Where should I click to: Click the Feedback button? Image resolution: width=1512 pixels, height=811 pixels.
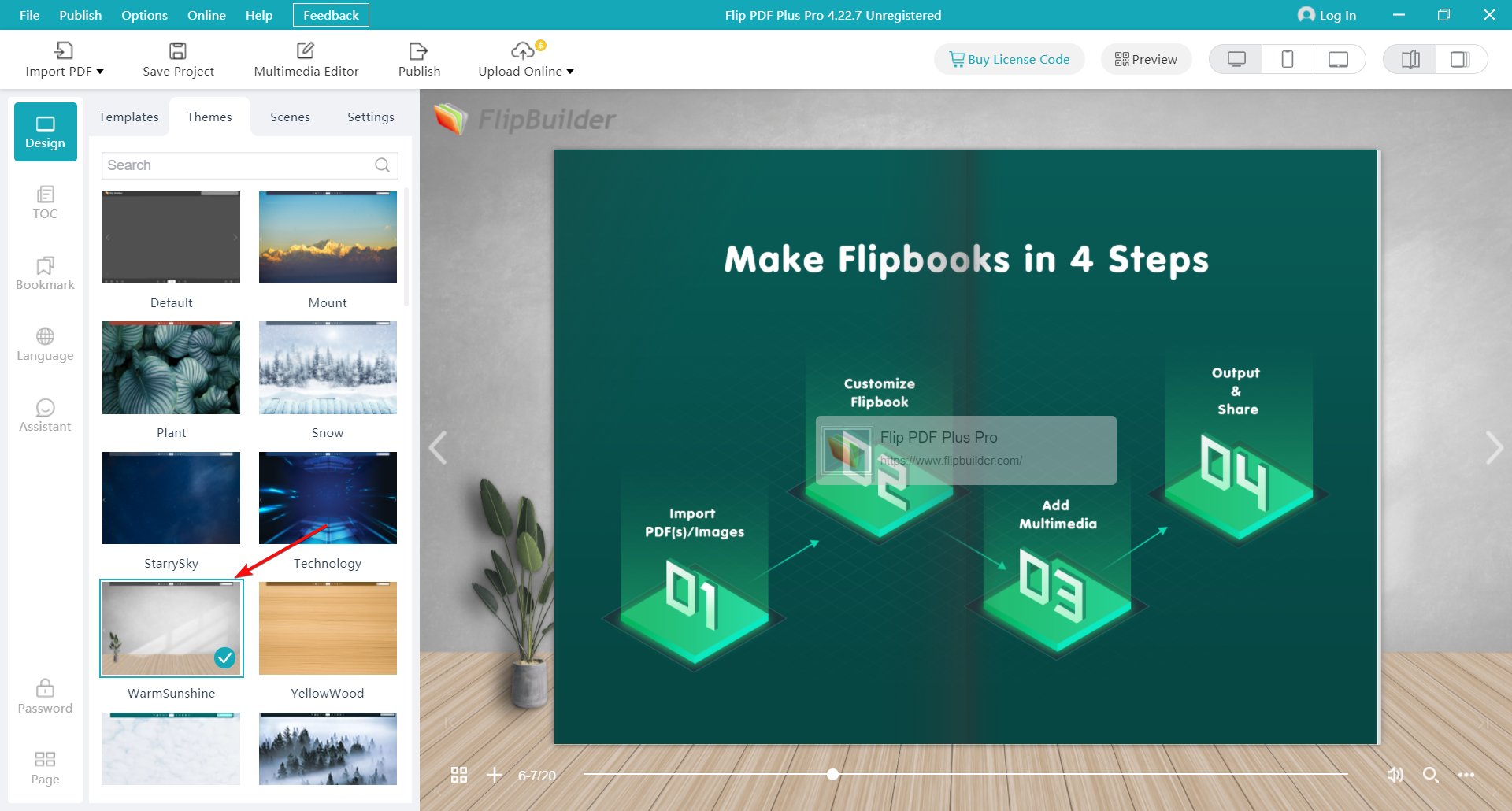[331, 15]
